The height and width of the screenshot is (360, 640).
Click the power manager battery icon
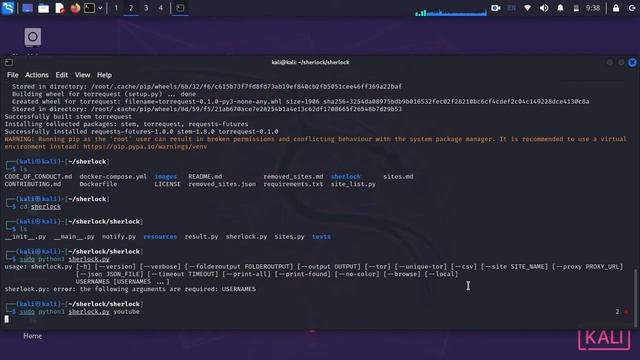coord(576,8)
